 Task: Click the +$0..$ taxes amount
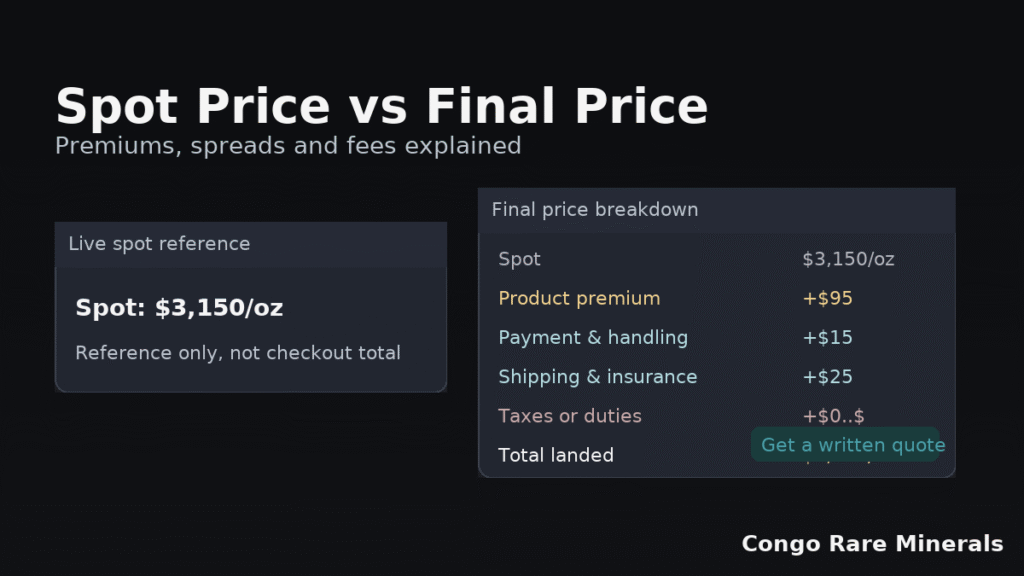click(833, 416)
